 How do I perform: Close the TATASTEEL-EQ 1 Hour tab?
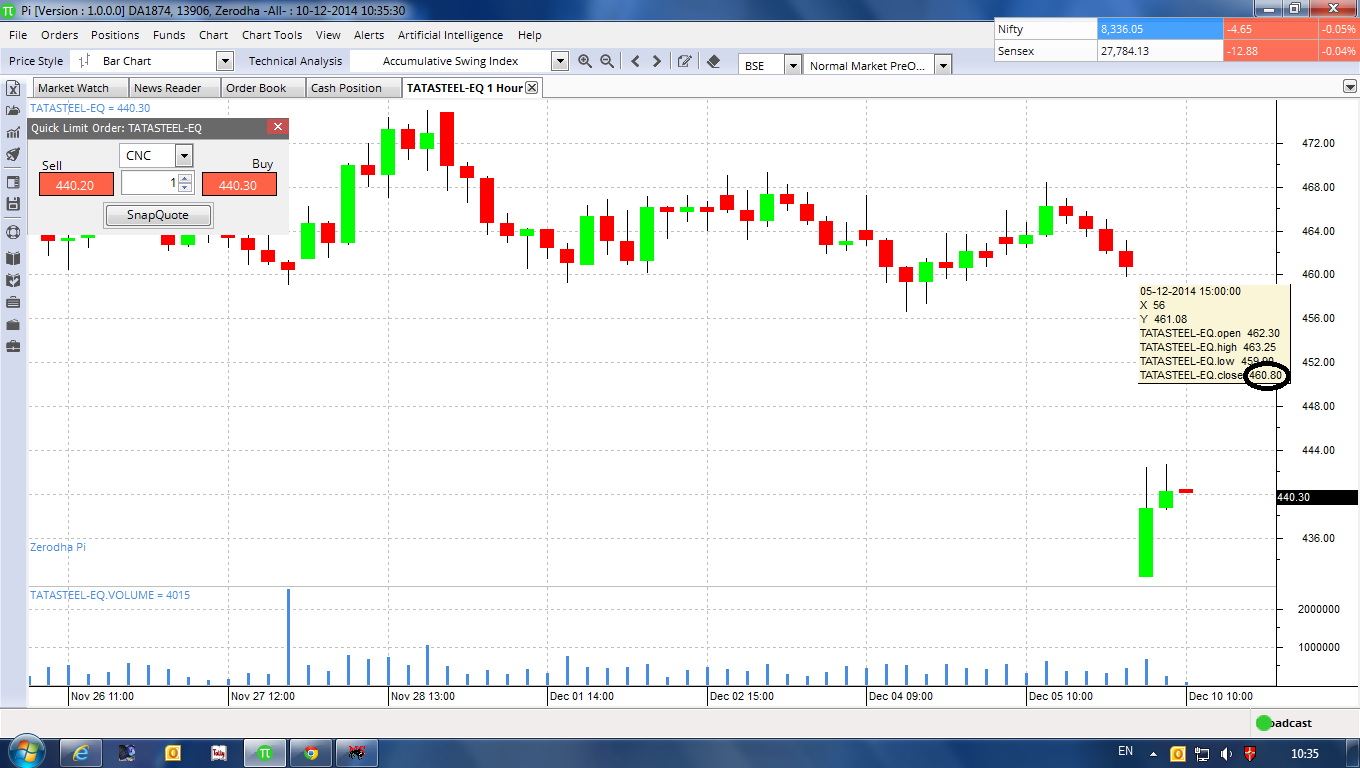(532, 88)
